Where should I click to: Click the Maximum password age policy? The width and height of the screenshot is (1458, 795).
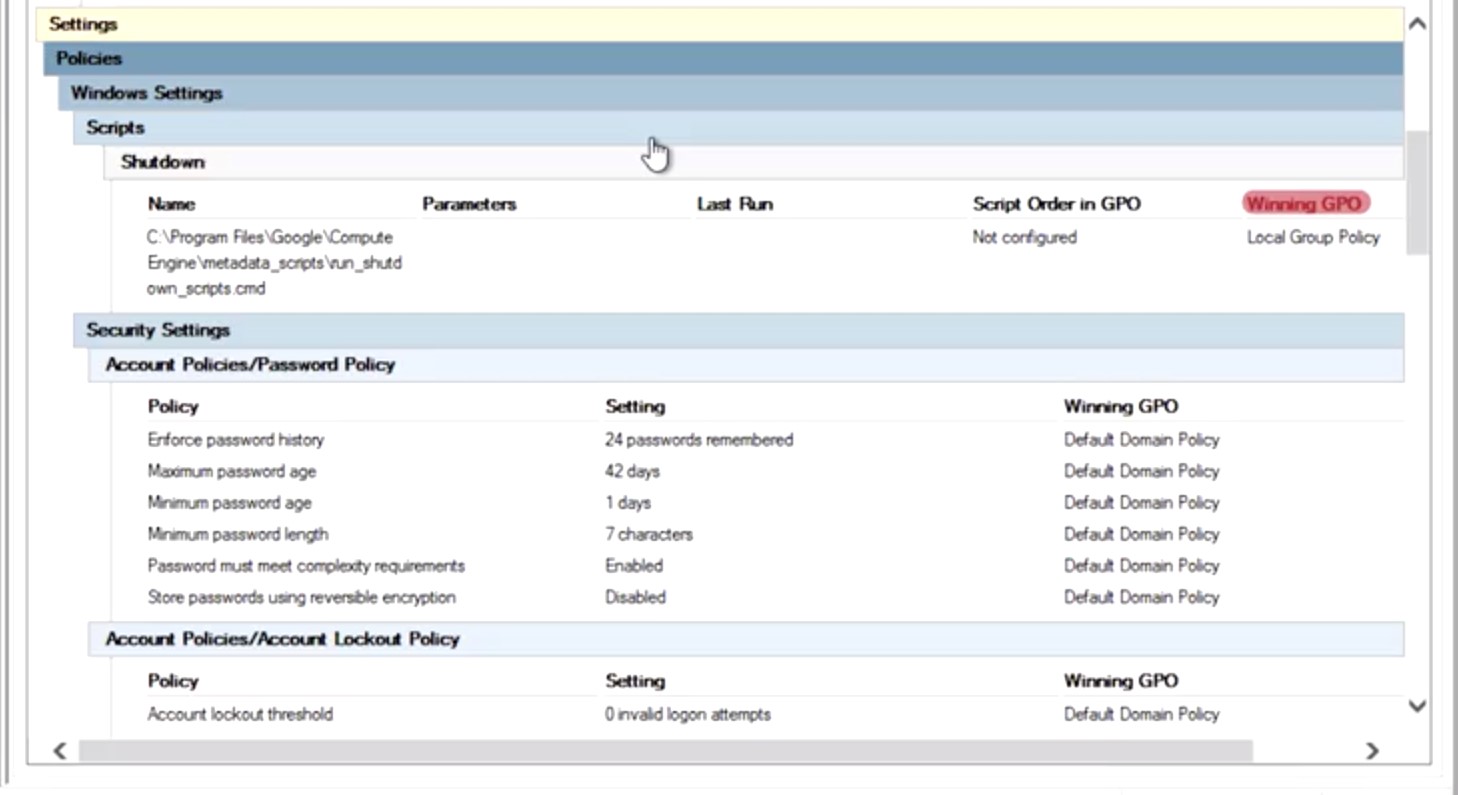pos(232,471)
